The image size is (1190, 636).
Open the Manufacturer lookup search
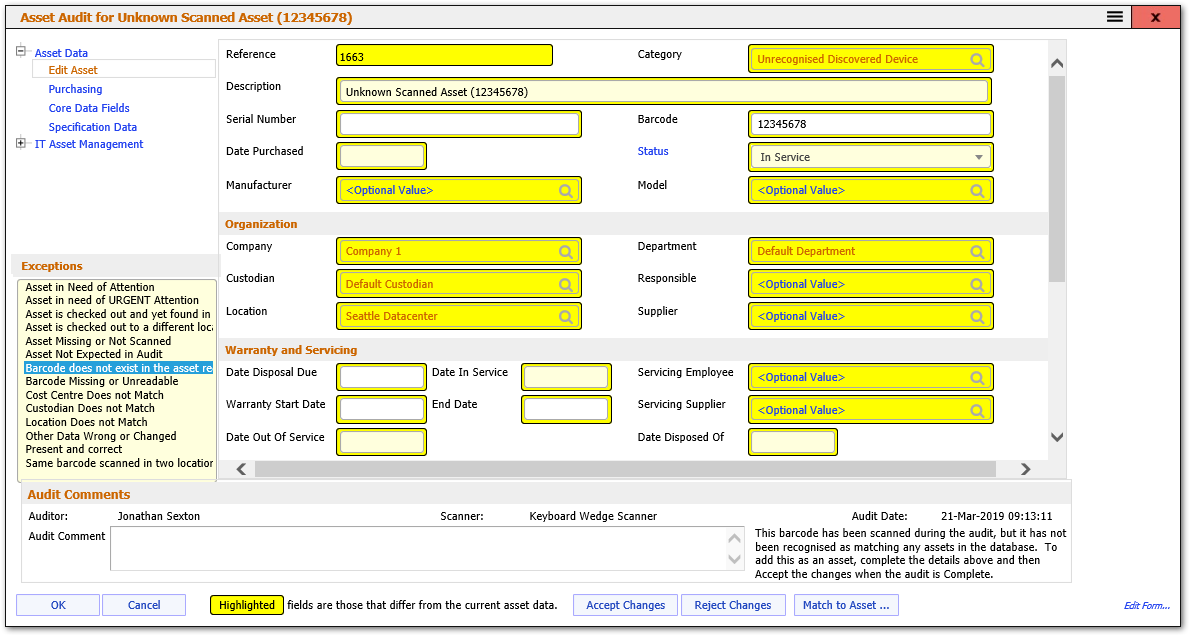click(566, 190)
